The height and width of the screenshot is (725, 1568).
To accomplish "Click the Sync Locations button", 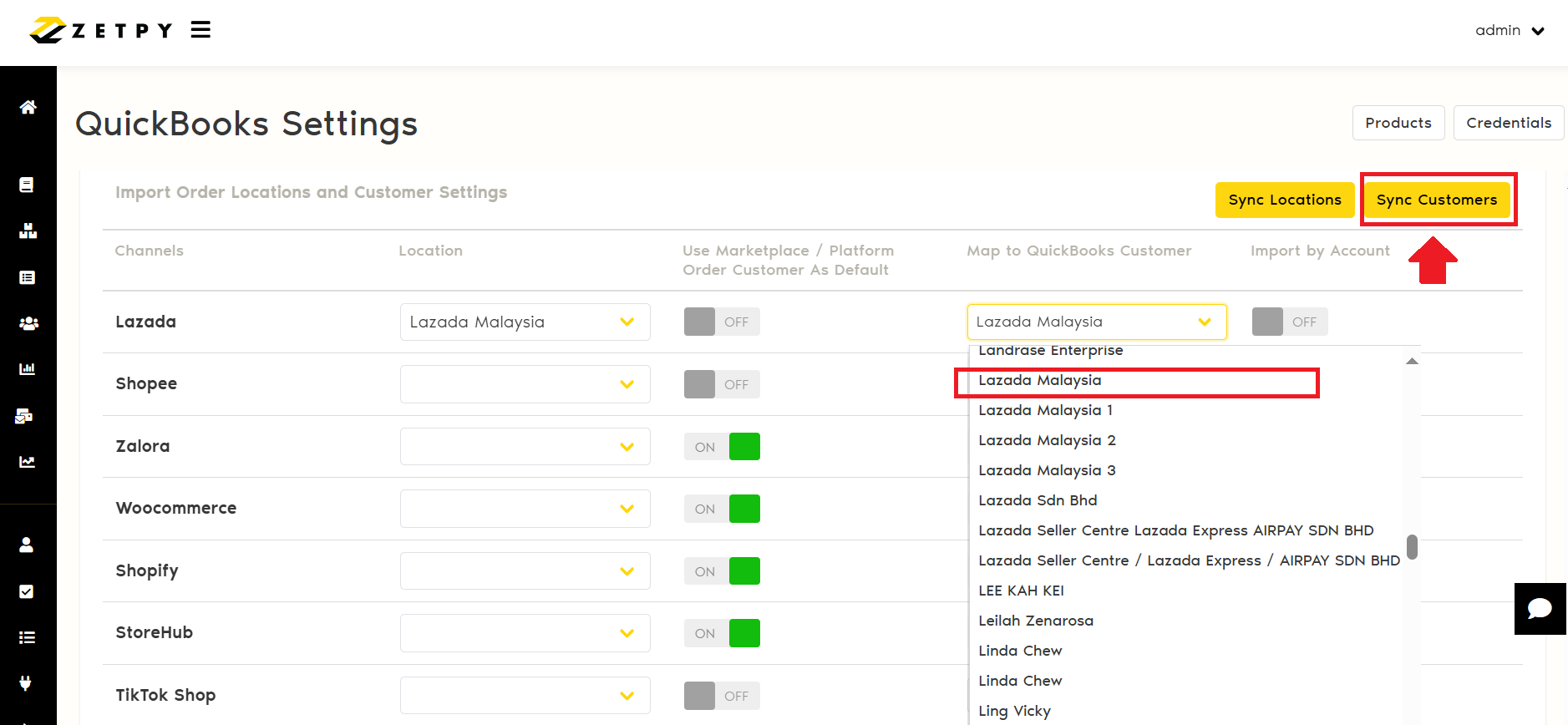I will click(x=1284, y=200).
